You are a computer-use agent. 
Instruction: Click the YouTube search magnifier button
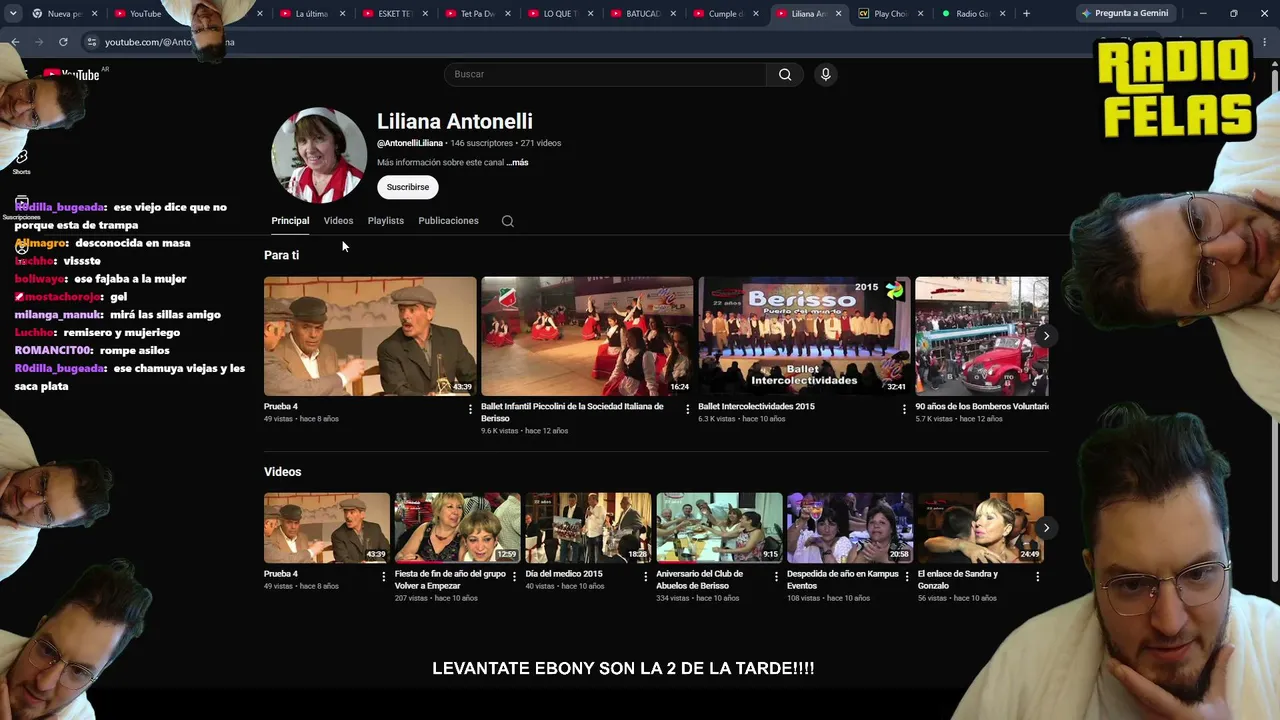click(785, 74)
